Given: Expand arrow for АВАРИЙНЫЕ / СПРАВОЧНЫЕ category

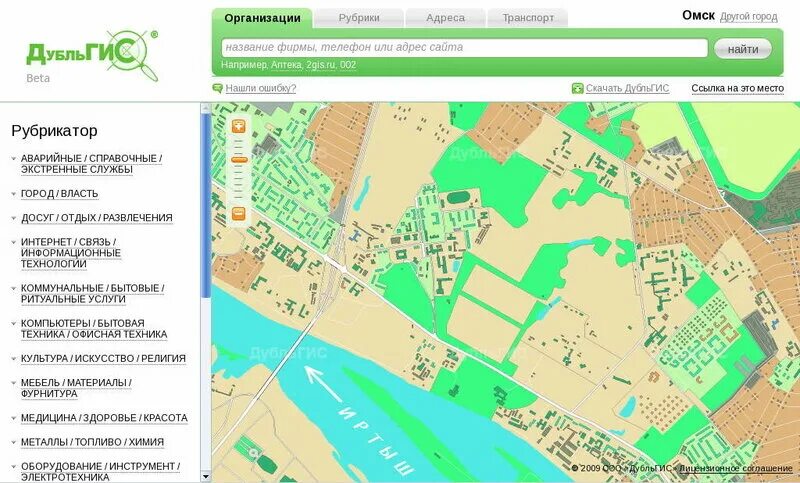Looking at the screenshot, I should (14, 159).
